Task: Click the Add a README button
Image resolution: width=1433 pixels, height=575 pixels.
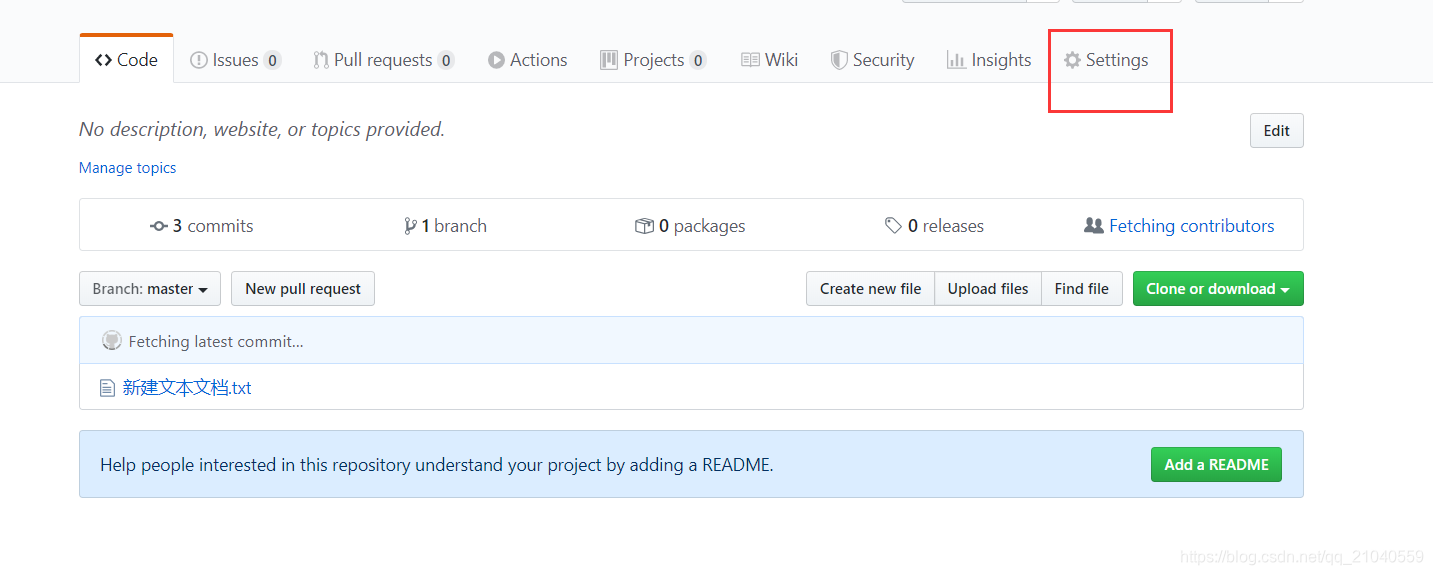Action: coord(1216,465)
